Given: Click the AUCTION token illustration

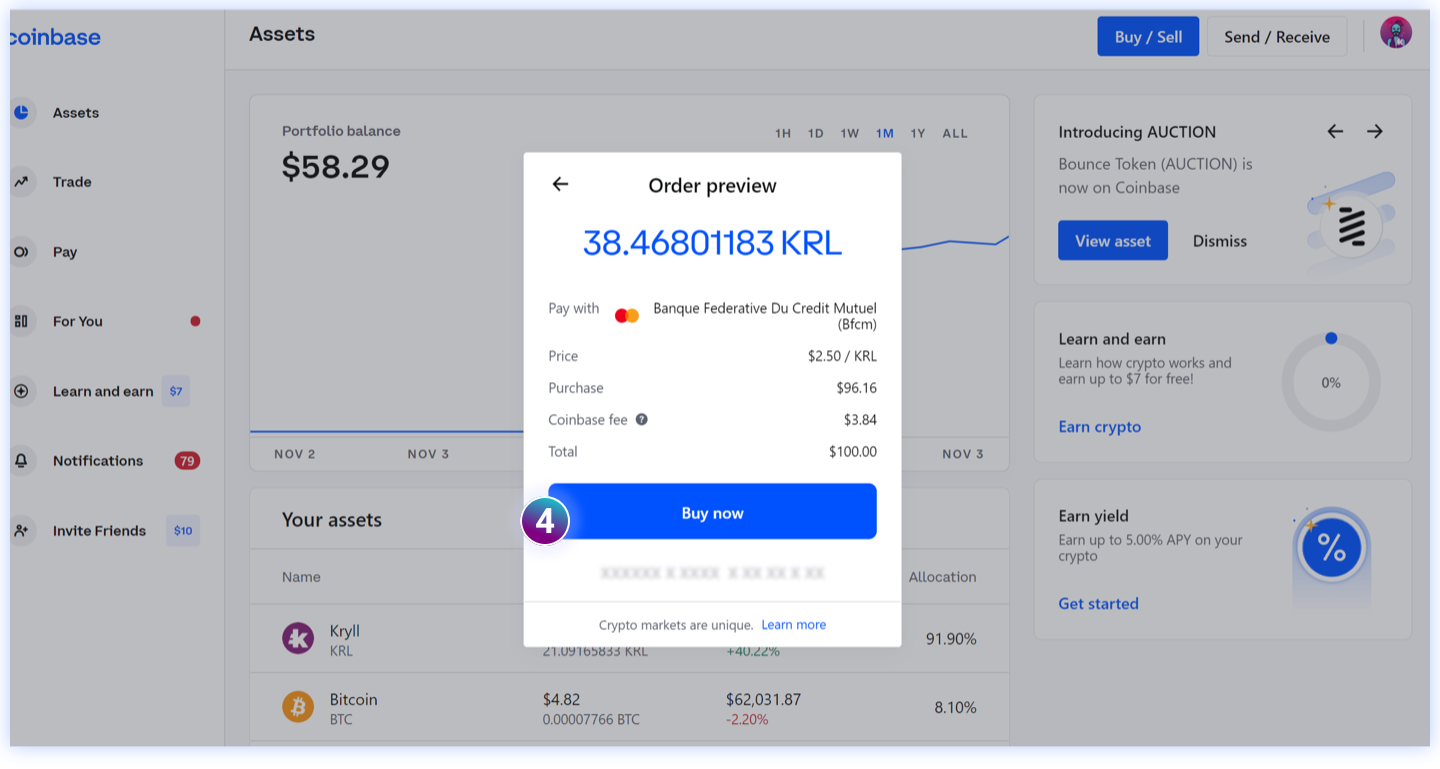Looking at the screenshot, I should click(x=1351, y=226).
